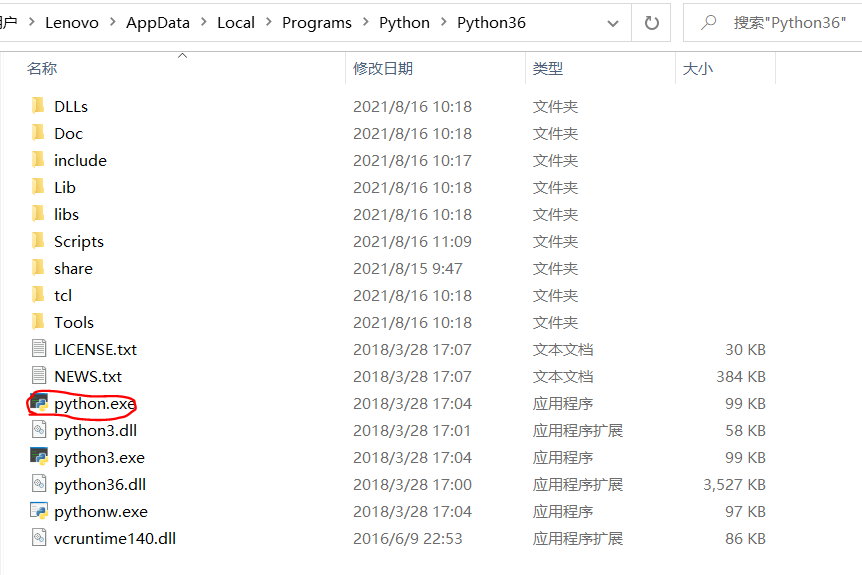Click the date 2021/8/15 9:47
The width and height of the screenshot is (862, 575).
pyautogui.click(x=408, y=268)
